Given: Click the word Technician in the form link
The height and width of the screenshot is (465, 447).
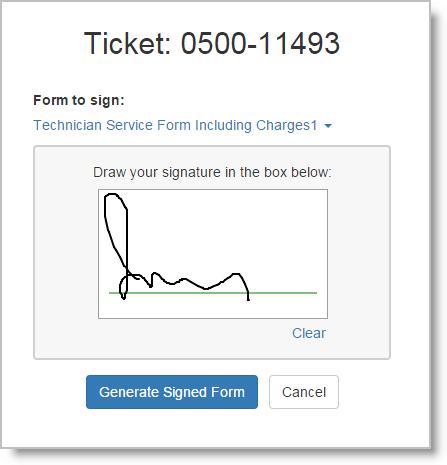Looking at the screenshot, I should tap(67, 125).
